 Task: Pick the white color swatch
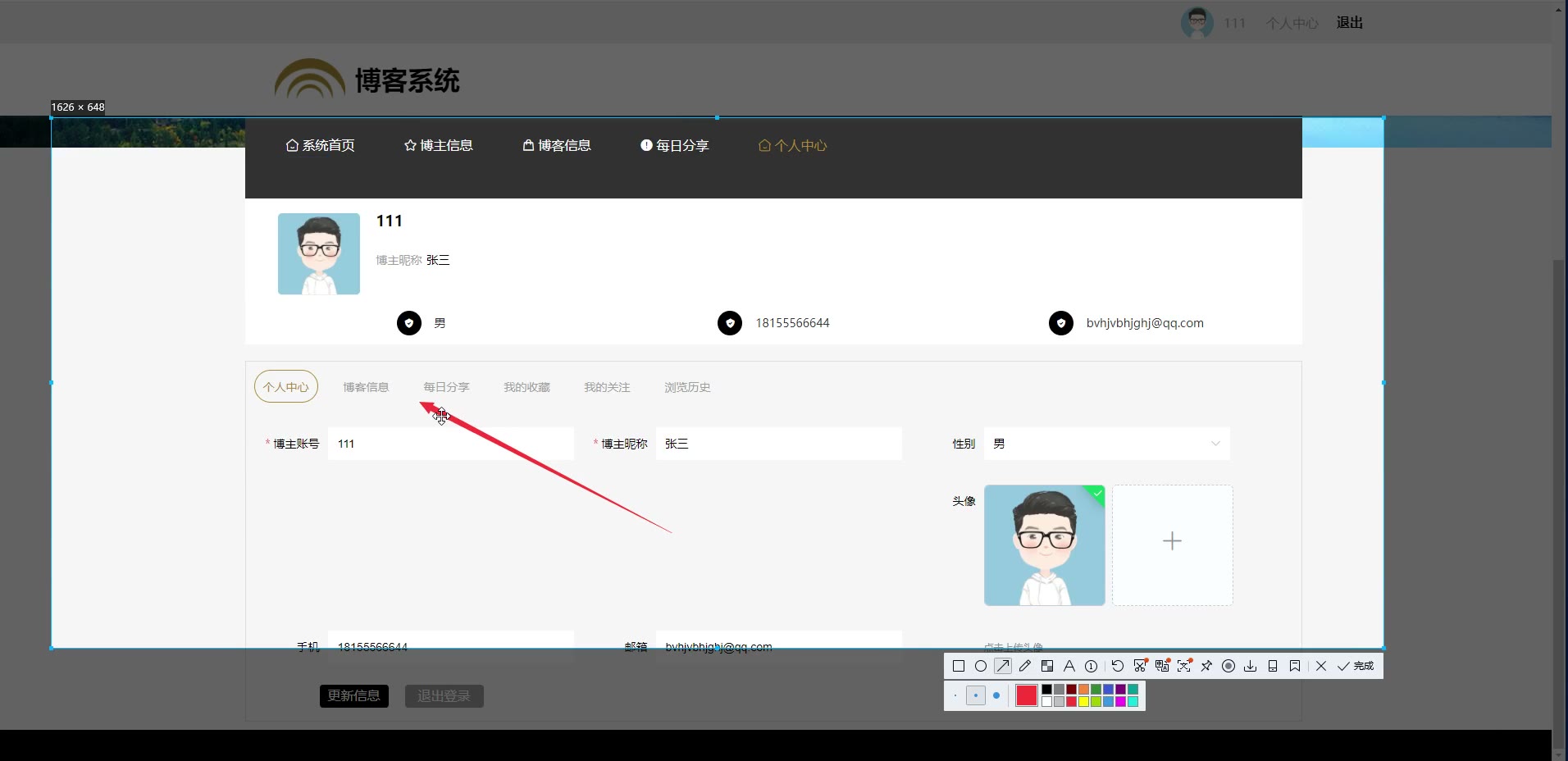[x=1046, y=702]
